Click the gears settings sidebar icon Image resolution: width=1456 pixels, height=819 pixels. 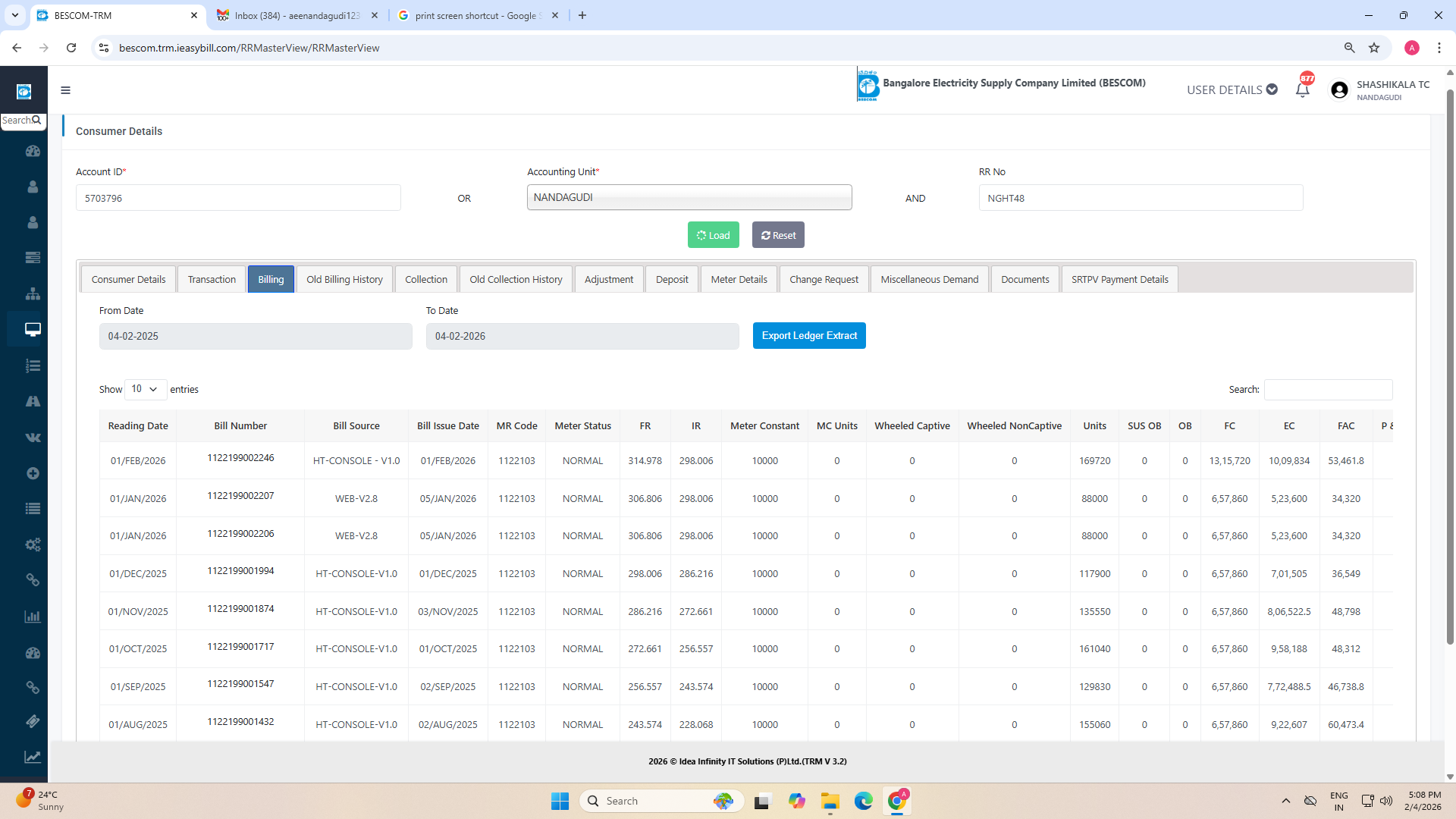pyautogui.click(x=33, y=544)
